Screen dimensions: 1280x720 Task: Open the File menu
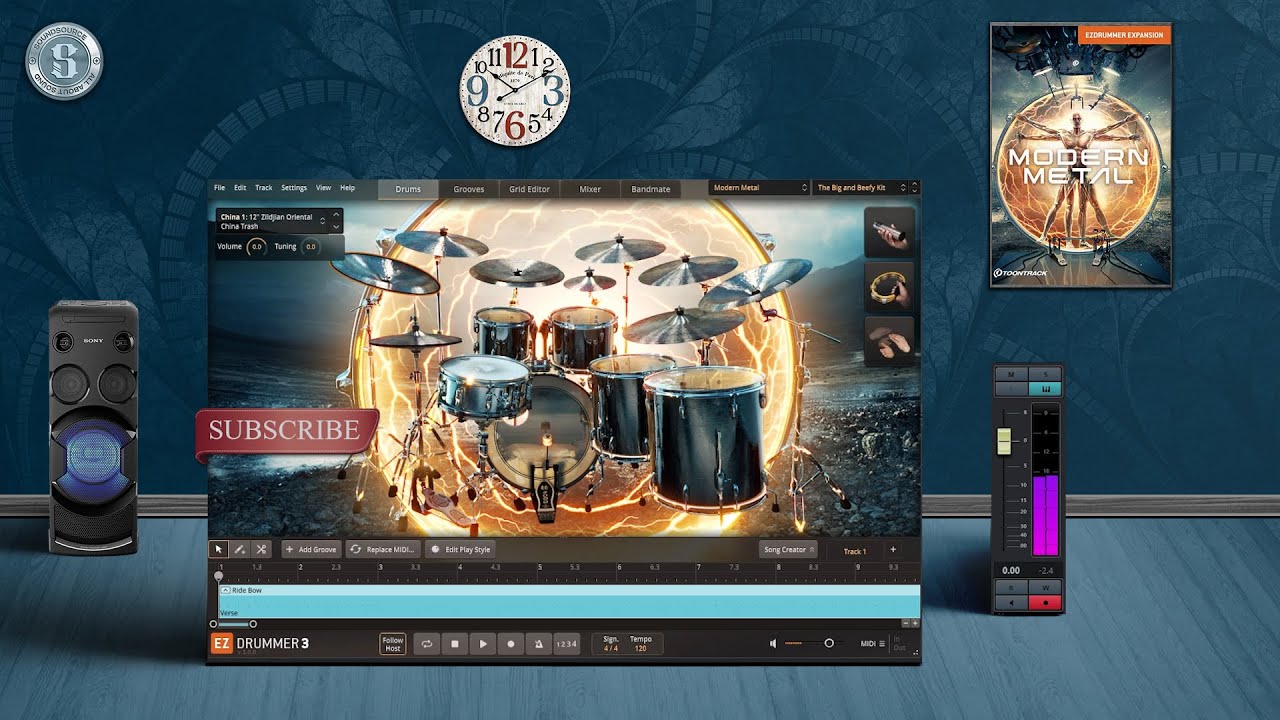click(220, 188)
